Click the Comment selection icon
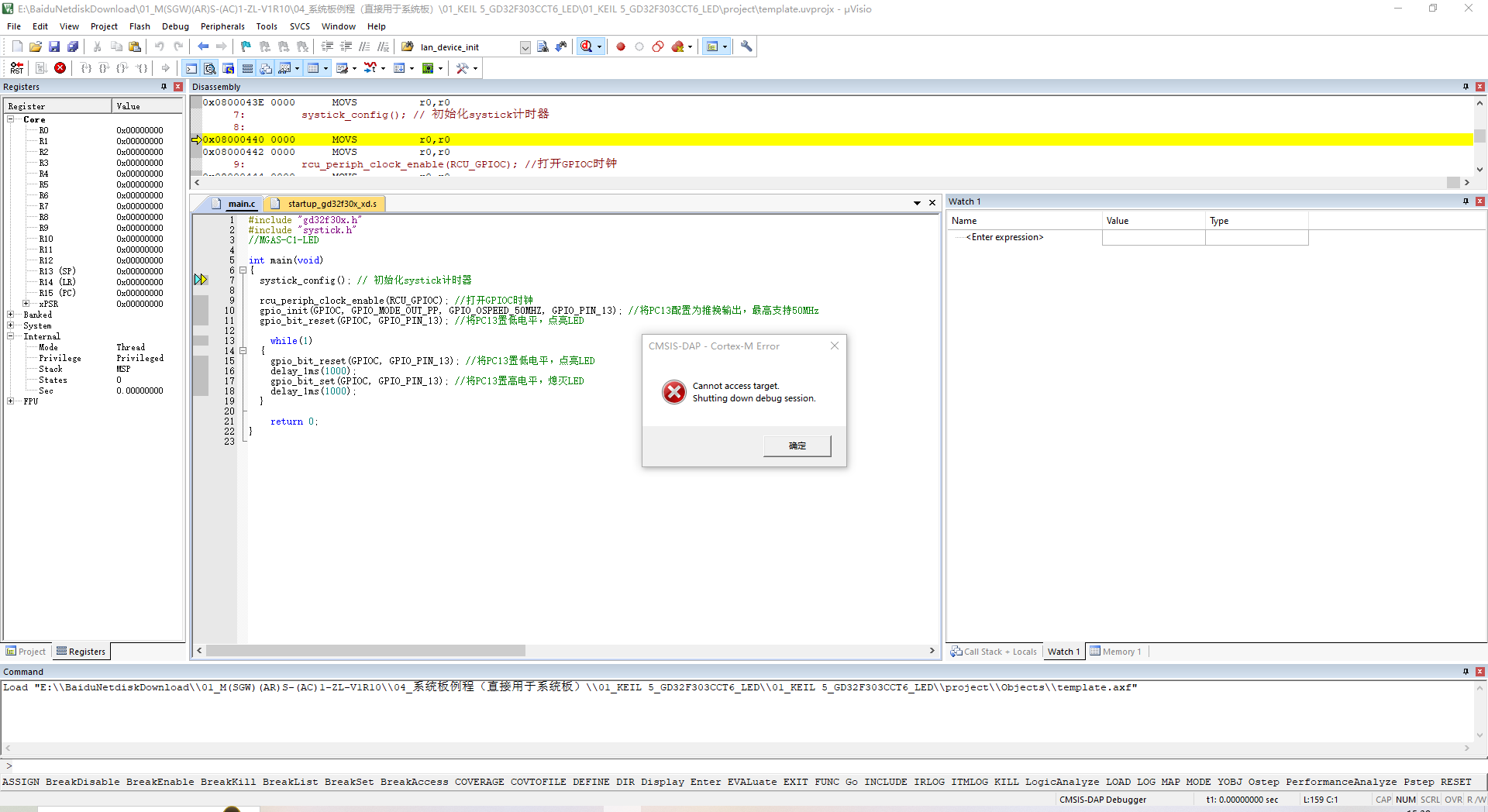 click(x=364, y=46)
